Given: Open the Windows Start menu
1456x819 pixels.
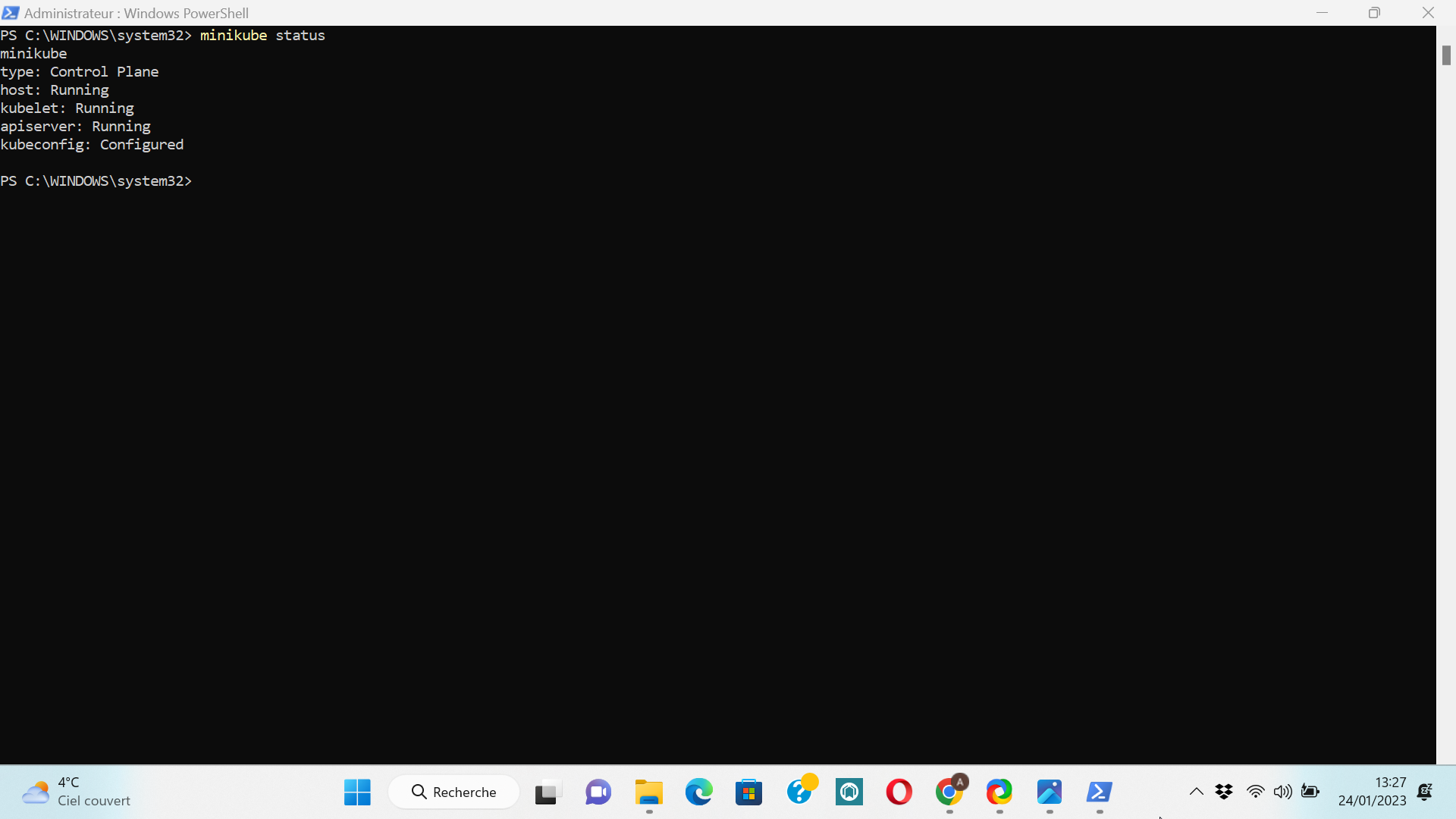Looking at the screenshot, I should pyautogui.click(x=357, y=792).
